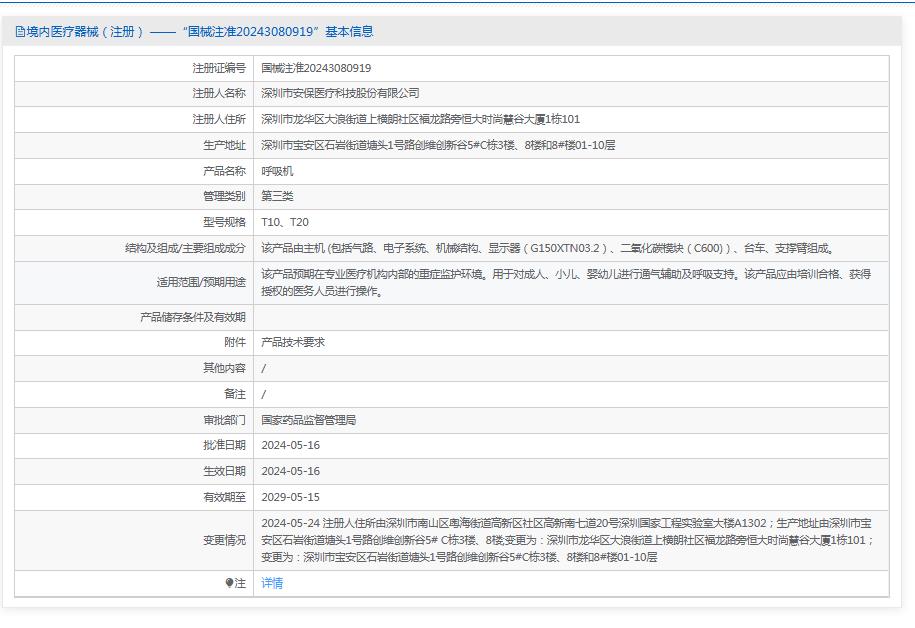This screenshot has height=628, width=915.
Task: Select the registrant name 深圳市安保医疗科技股份有限公司
Action: (340, 93)
